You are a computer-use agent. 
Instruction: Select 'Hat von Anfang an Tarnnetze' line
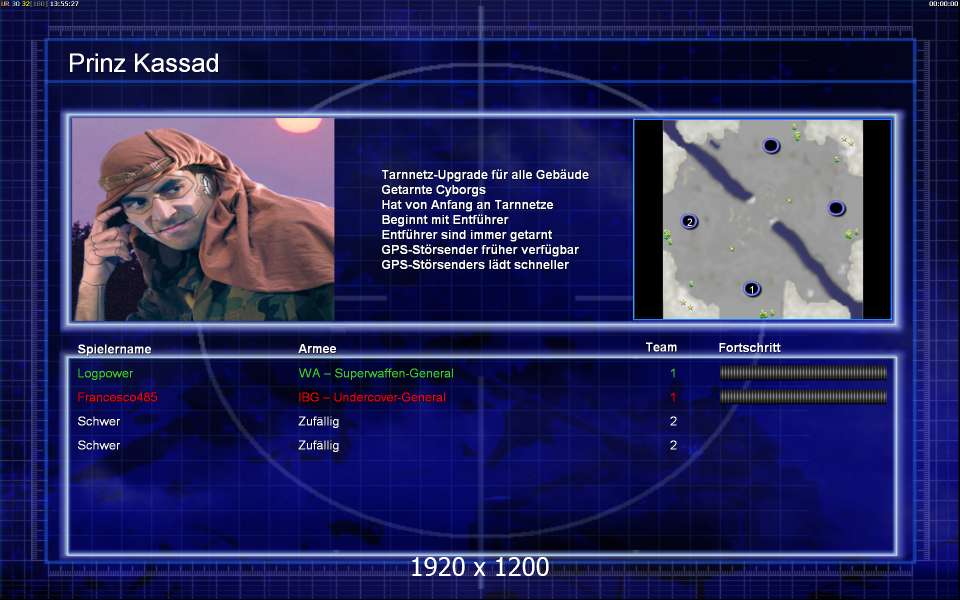[x=467, y=204]
